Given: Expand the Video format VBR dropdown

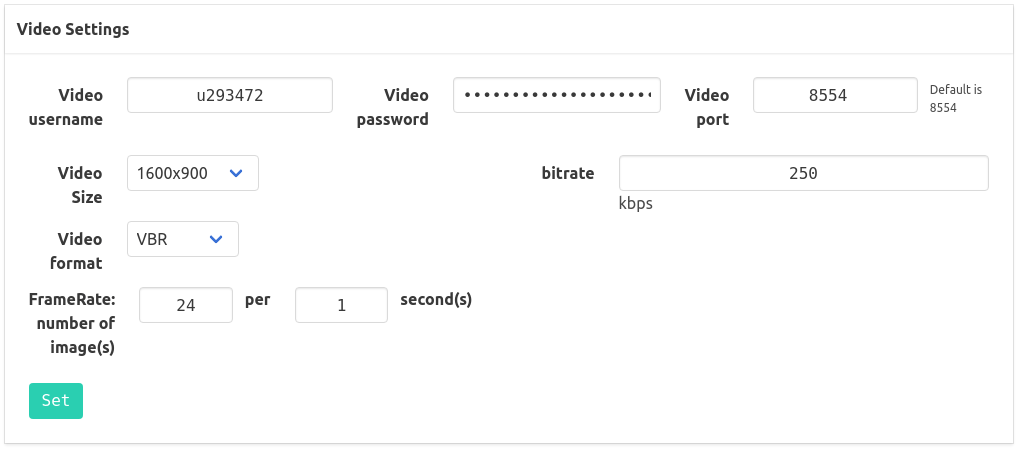Looking at the screenshot, I should point(182,239).
